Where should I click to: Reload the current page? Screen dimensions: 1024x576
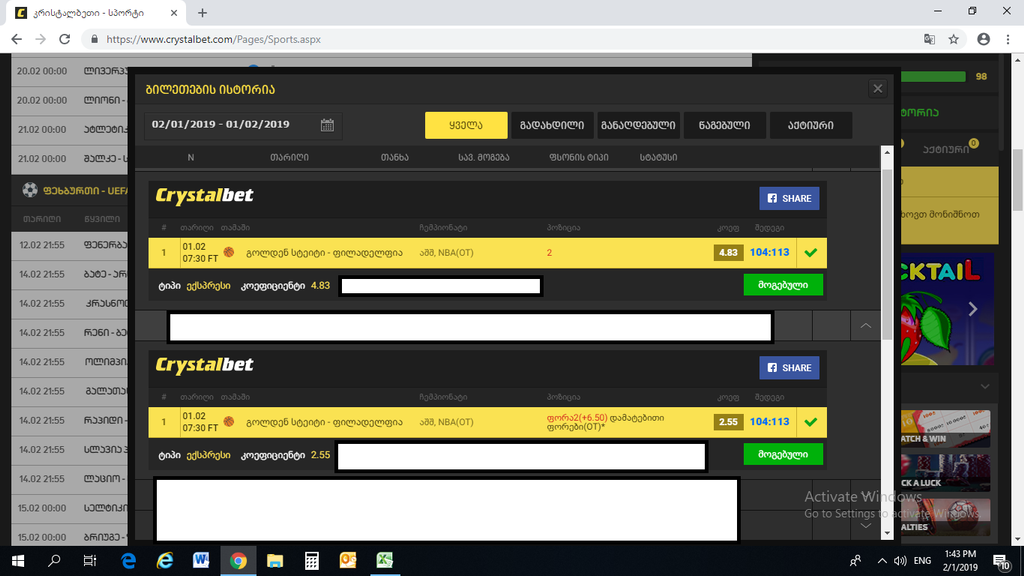coord(65,39)
